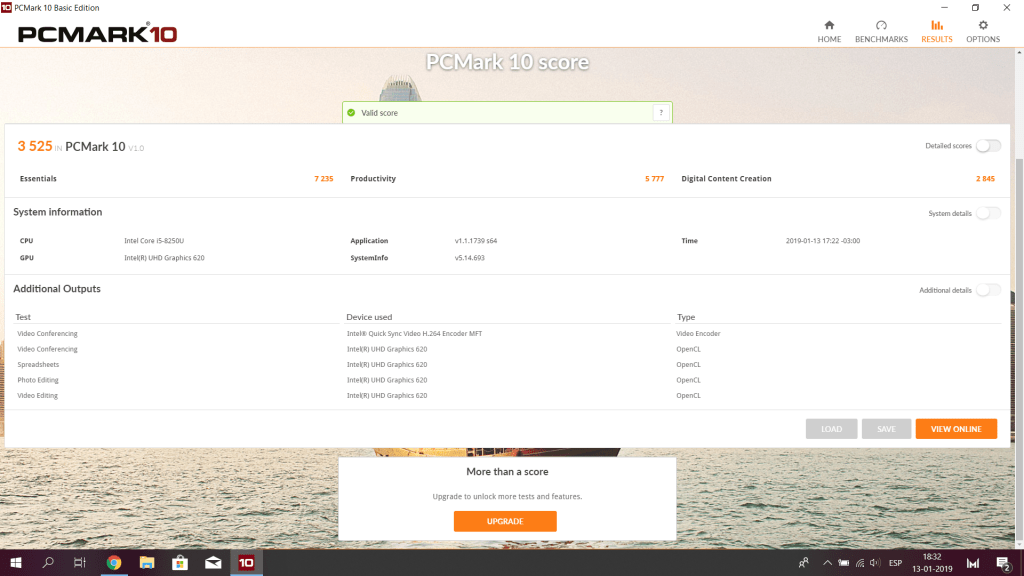1024x576 pixels.
Task: Open Task View in the taskbar
Action: tap(80, 563)
